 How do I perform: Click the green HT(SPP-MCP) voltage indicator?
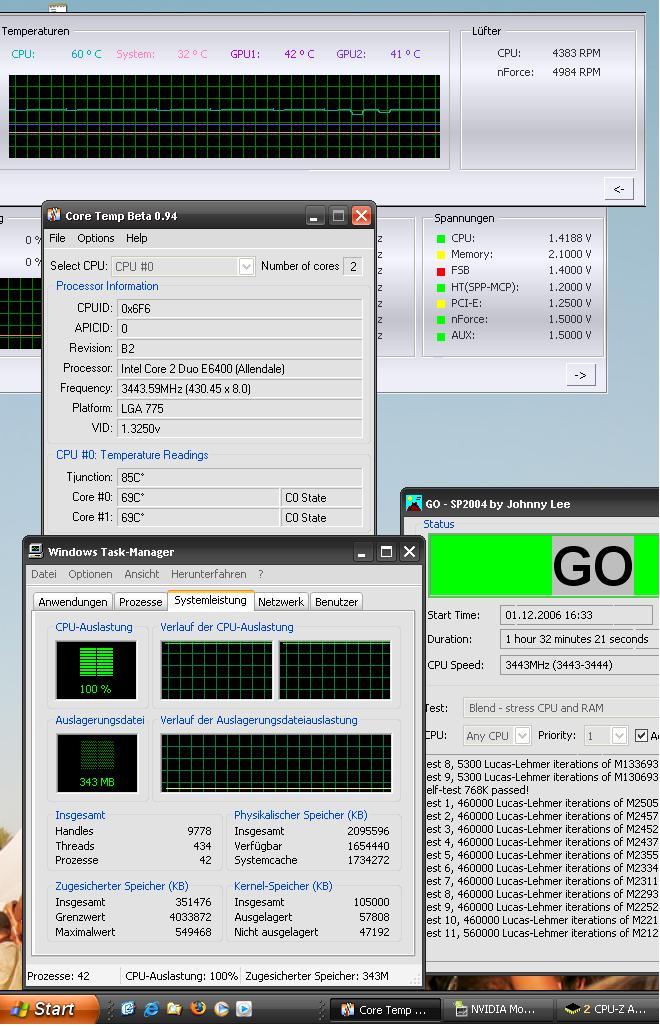(441, 288)
